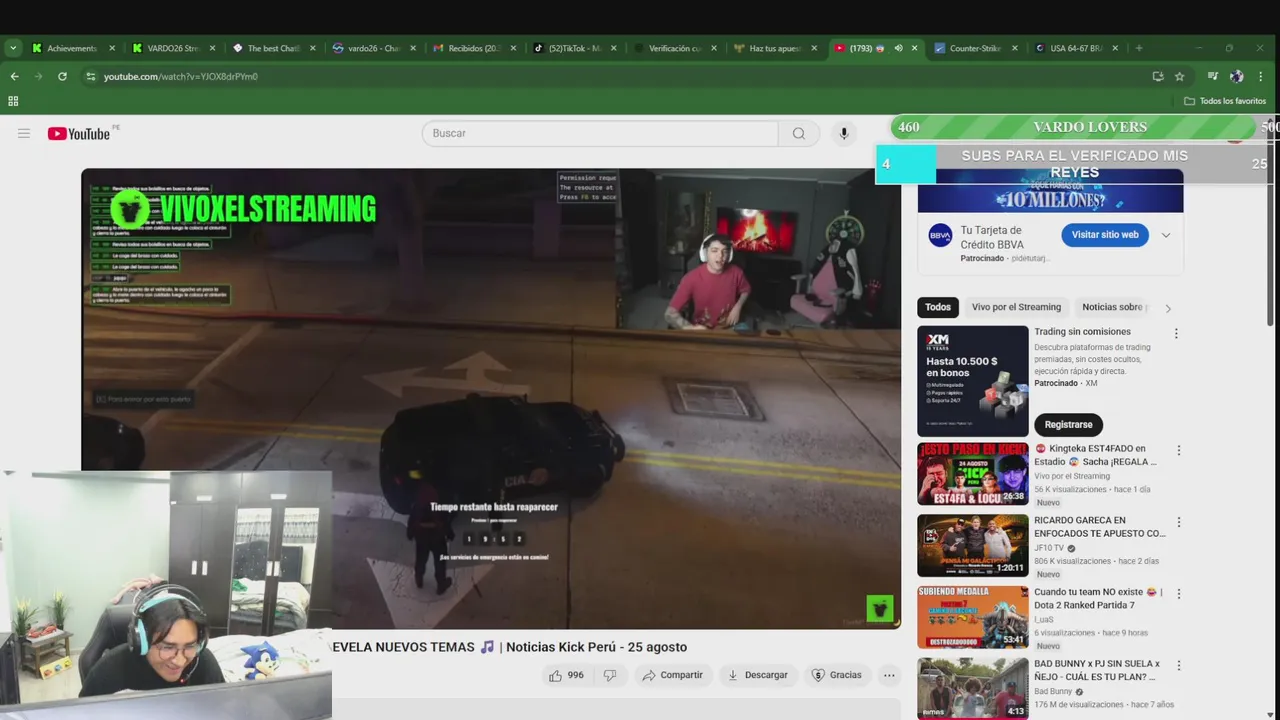Open options menu for Bad Bunny video

click(x=1179, y=665)
